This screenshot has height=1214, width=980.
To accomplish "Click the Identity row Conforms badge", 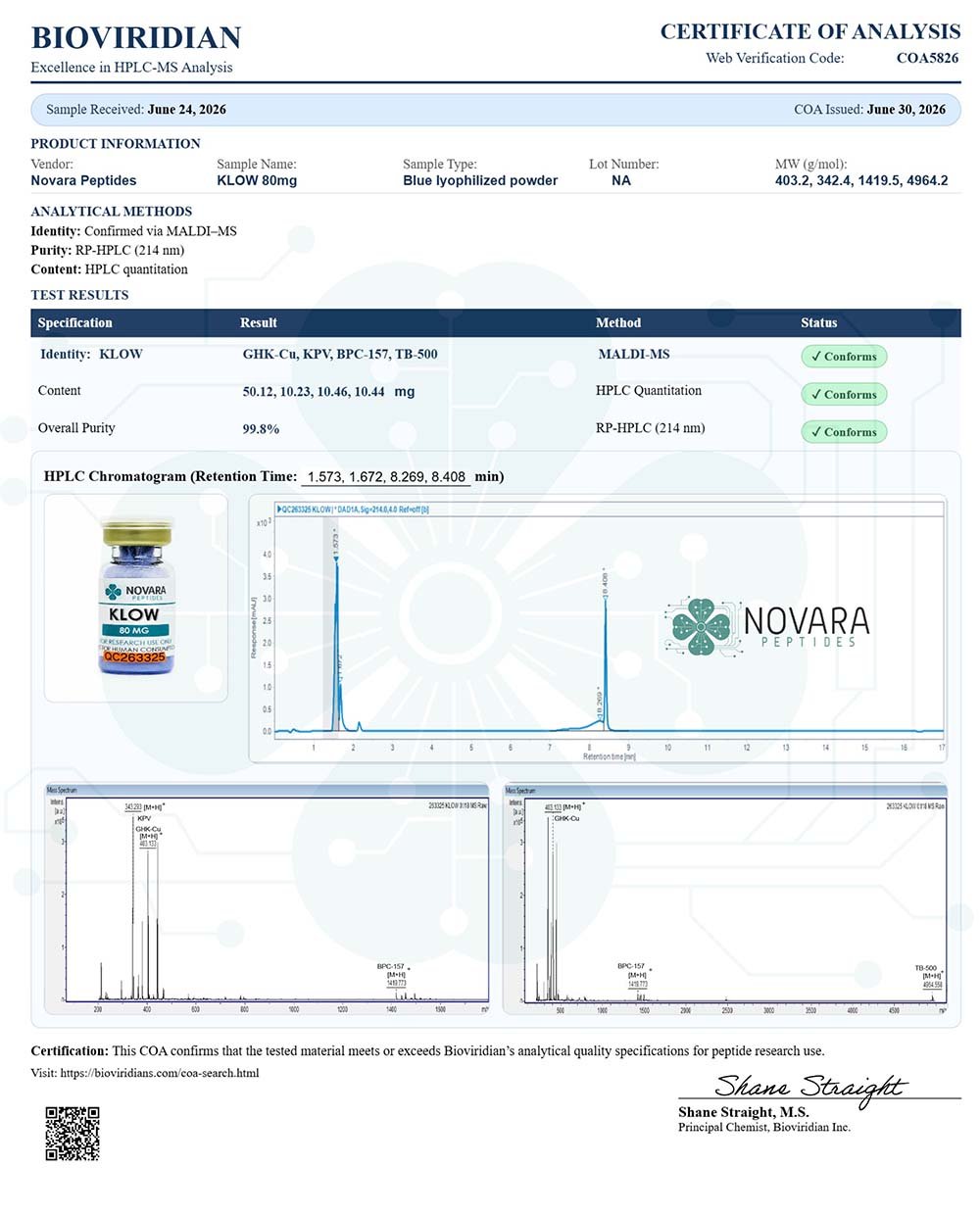I will pos(844,357).
